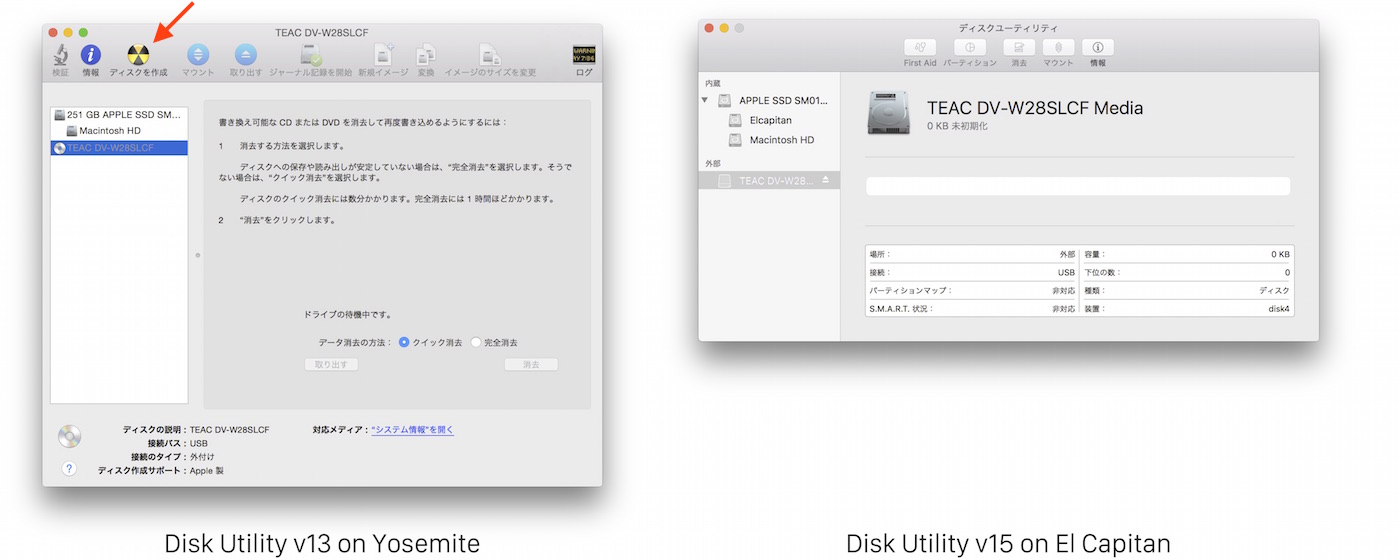Collapse the APPLE SSD SM01 disclosure triangle
Viewport: 1400px width, 560px height.
tap(705, 100)
